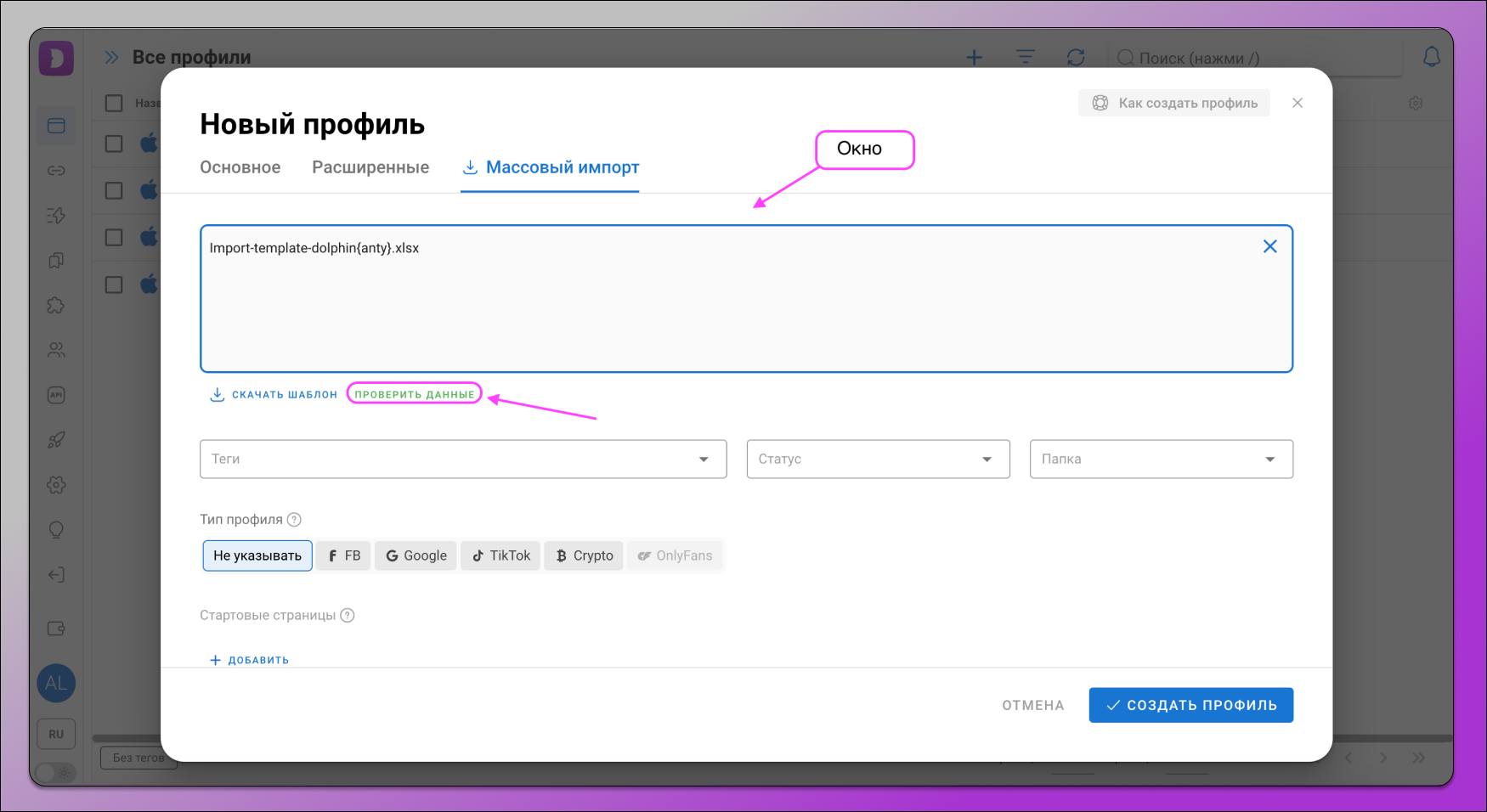Click the refresh profiles icon
This screenshot has height=812, width=1487.
coord(1076,57)
